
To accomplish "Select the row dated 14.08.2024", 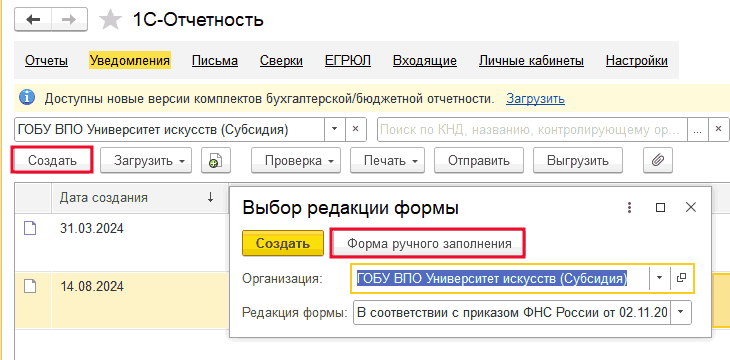I will pos(122,300).
